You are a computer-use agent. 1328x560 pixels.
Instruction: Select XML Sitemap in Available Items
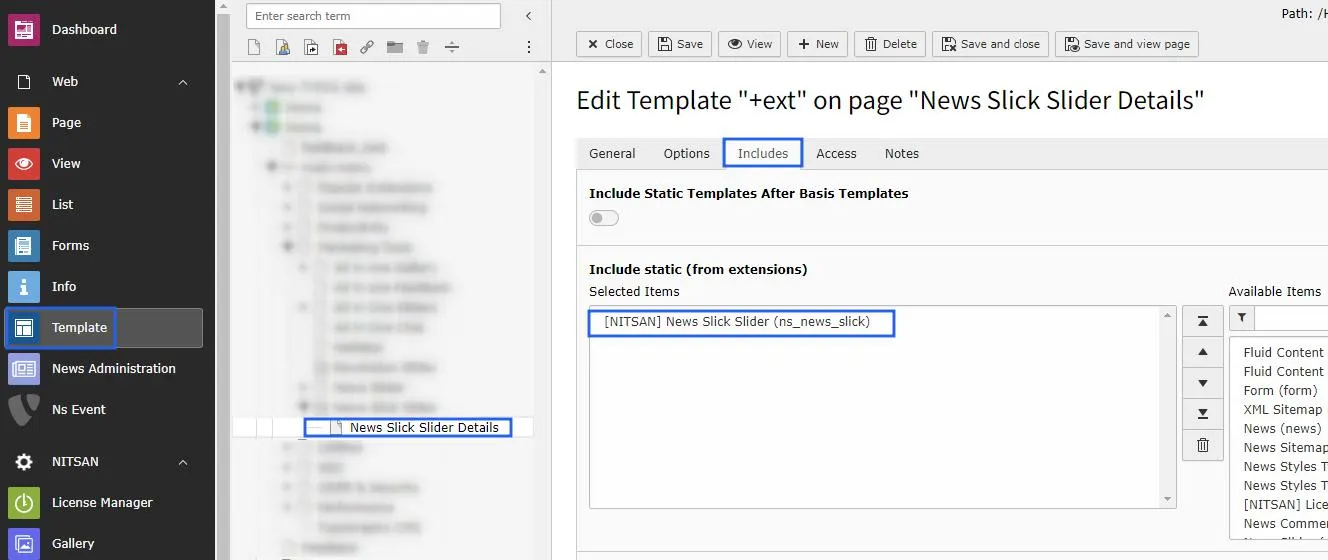pos(1283,410)
